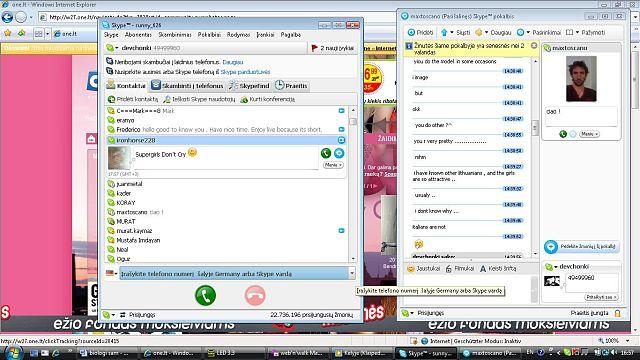The height and width of the screenshot is (360, 640).
Task: Open the Skambinimai menu
Action: point(175,35)
